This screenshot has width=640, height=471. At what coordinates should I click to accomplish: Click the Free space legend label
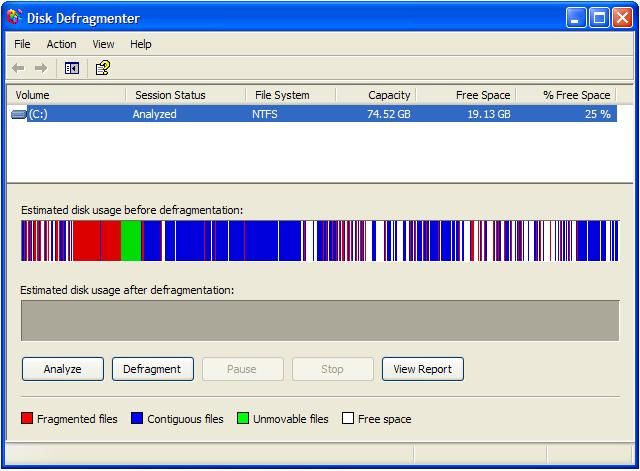coord(385,420)
